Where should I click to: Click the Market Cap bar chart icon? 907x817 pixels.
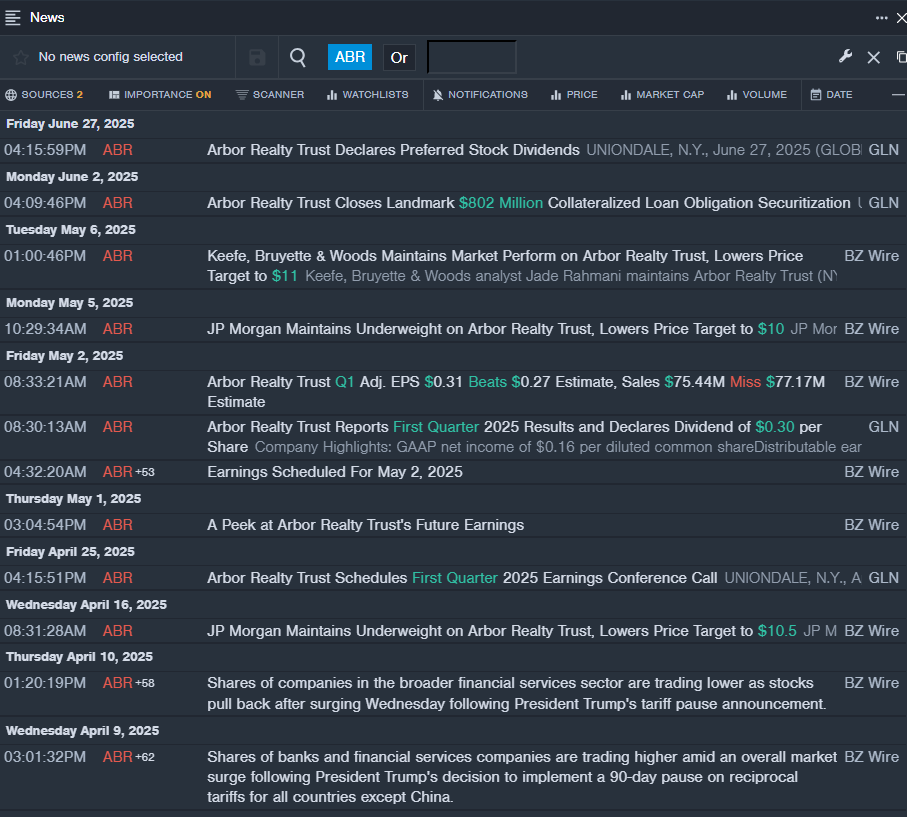[625, 95]
